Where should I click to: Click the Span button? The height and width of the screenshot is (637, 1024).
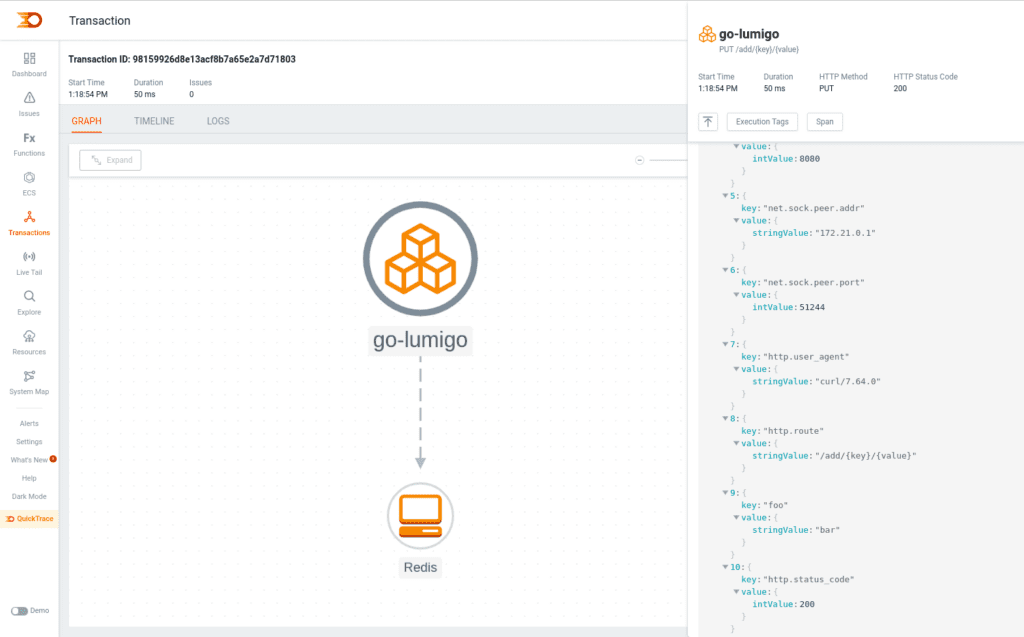pos(825,121)
